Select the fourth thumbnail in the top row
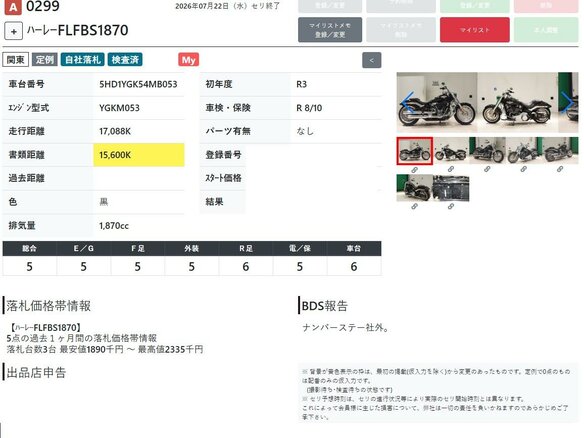Image resolution: width=584 pixels, height=438 pixels. (524, 150)
